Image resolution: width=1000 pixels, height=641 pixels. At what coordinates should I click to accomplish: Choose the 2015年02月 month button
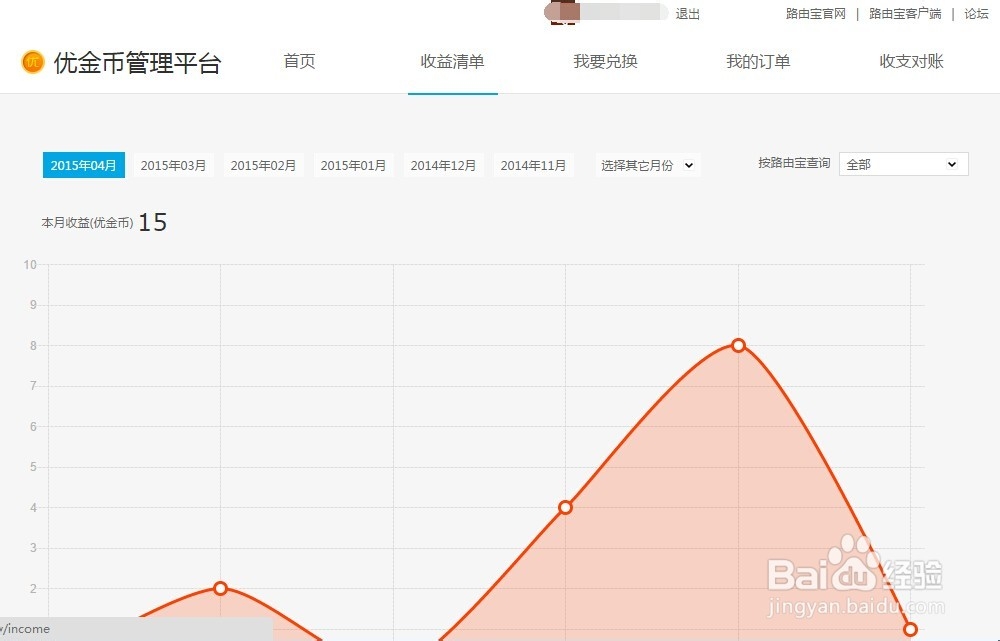coord(263,165)
